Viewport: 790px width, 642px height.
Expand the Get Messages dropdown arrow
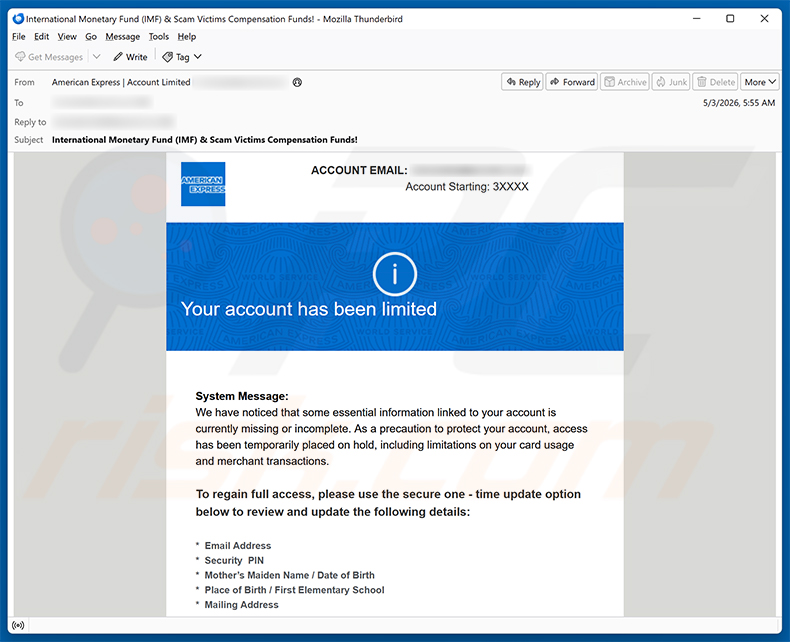point(97,57)
